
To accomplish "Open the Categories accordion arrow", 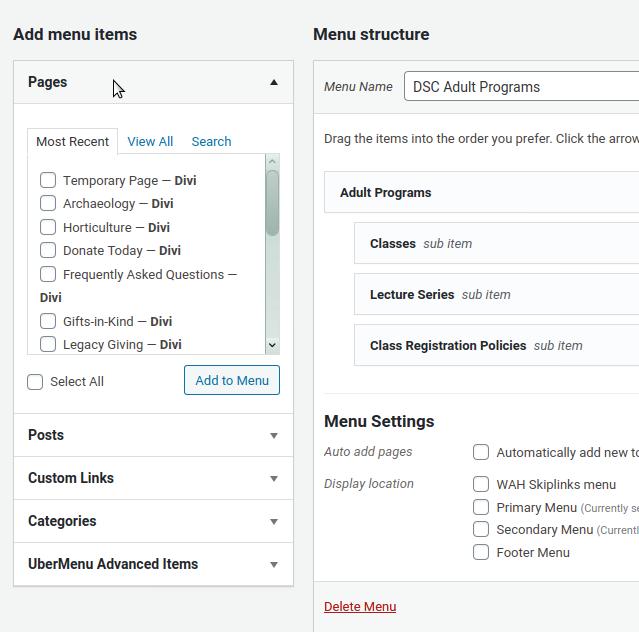I will point(274,522).
